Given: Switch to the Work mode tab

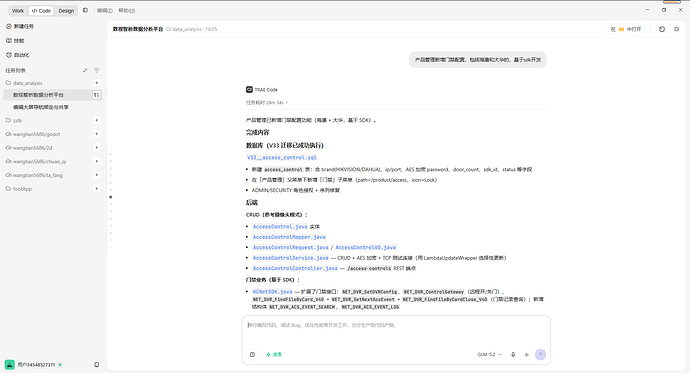Looking at the screenshot, I should coord(18,11).
